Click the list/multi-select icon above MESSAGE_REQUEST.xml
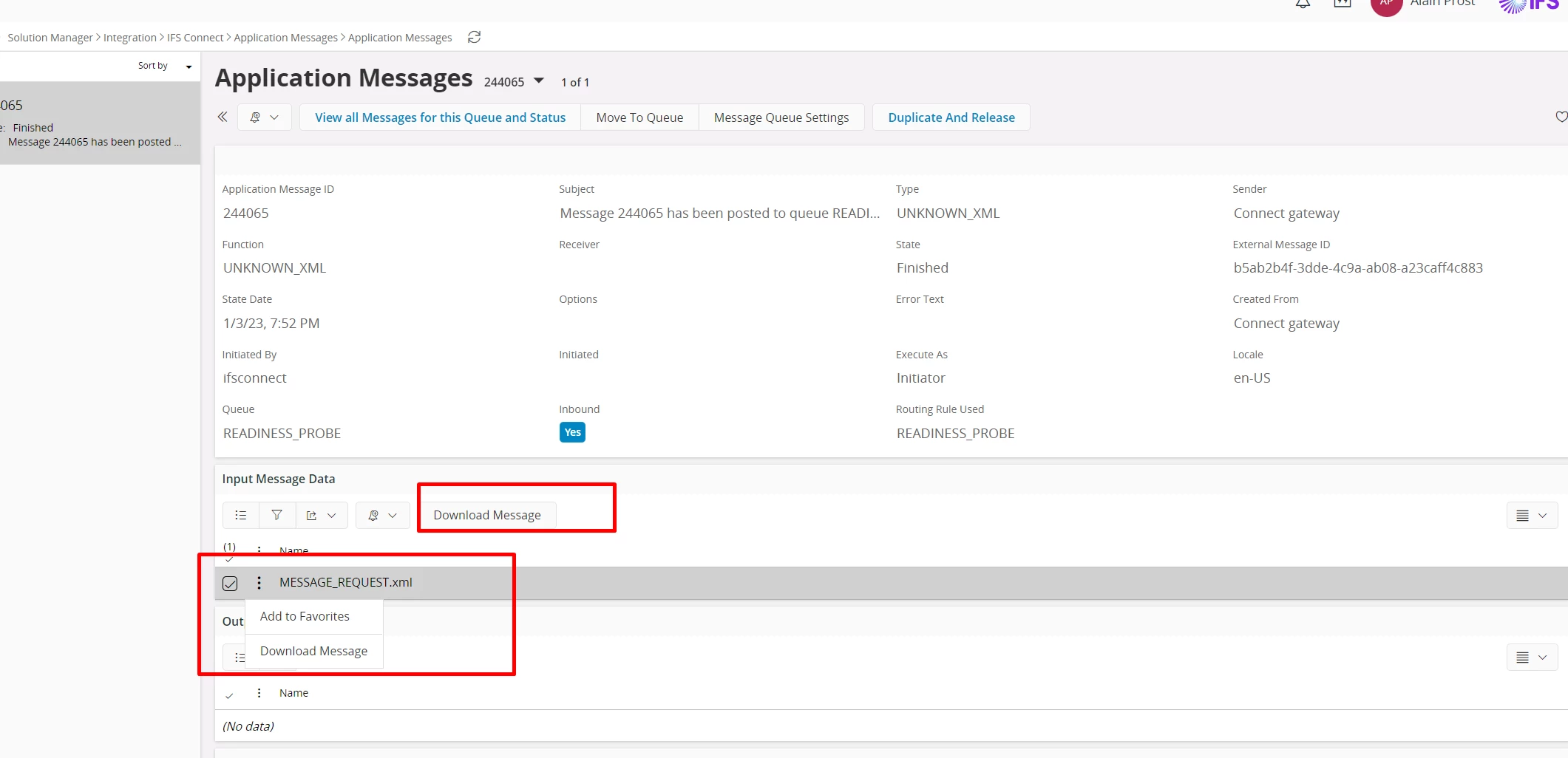 click(x=240, y=515)
